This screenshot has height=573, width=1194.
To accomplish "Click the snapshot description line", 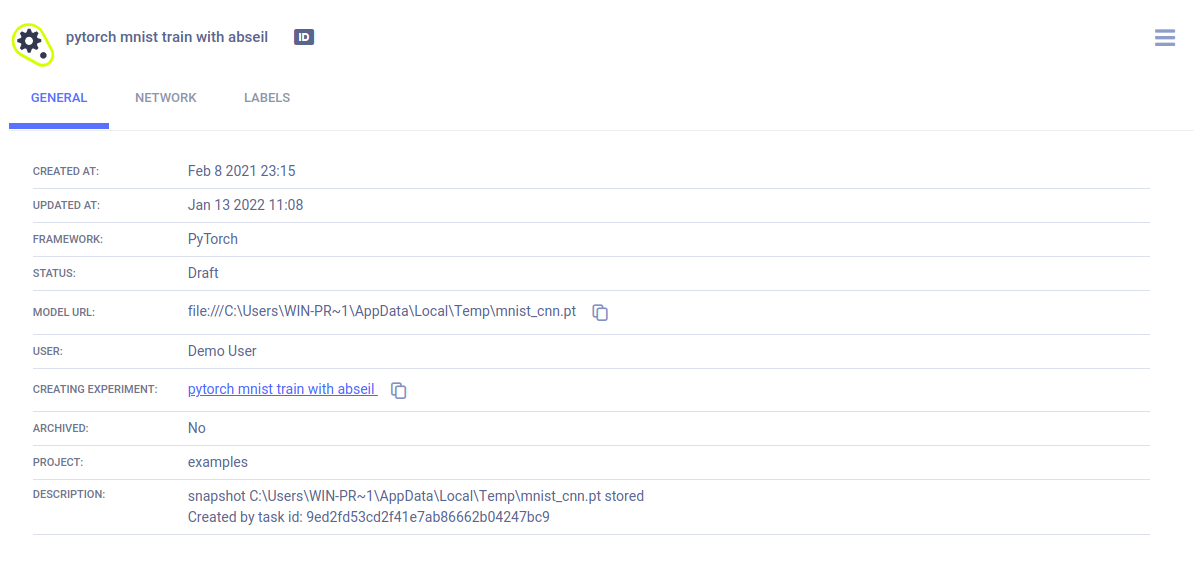I will pyautogui.click(x=416, y=496).
